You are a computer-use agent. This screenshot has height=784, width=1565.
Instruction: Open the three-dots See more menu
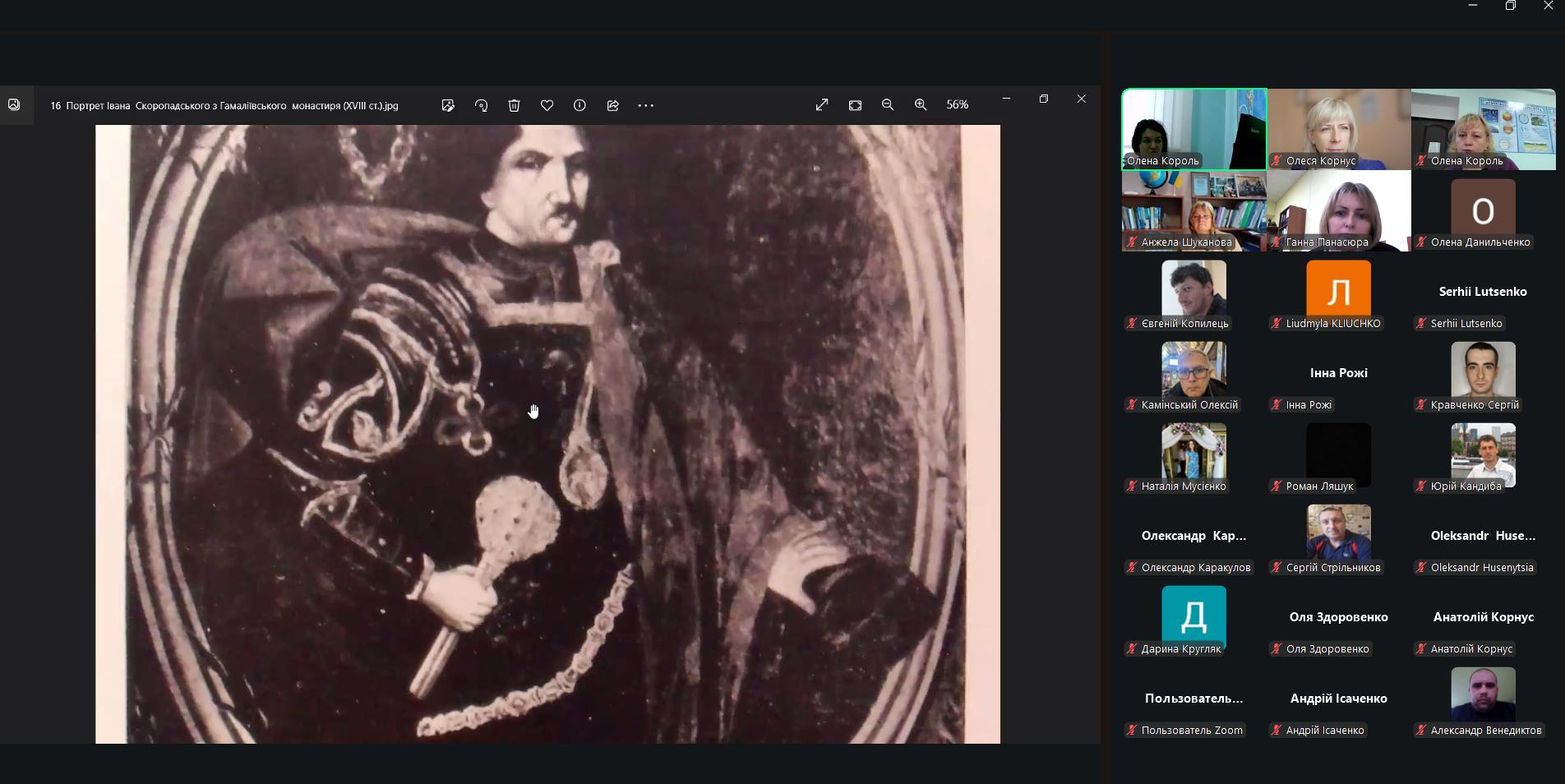pyautogui.click(x=646, y=105)
